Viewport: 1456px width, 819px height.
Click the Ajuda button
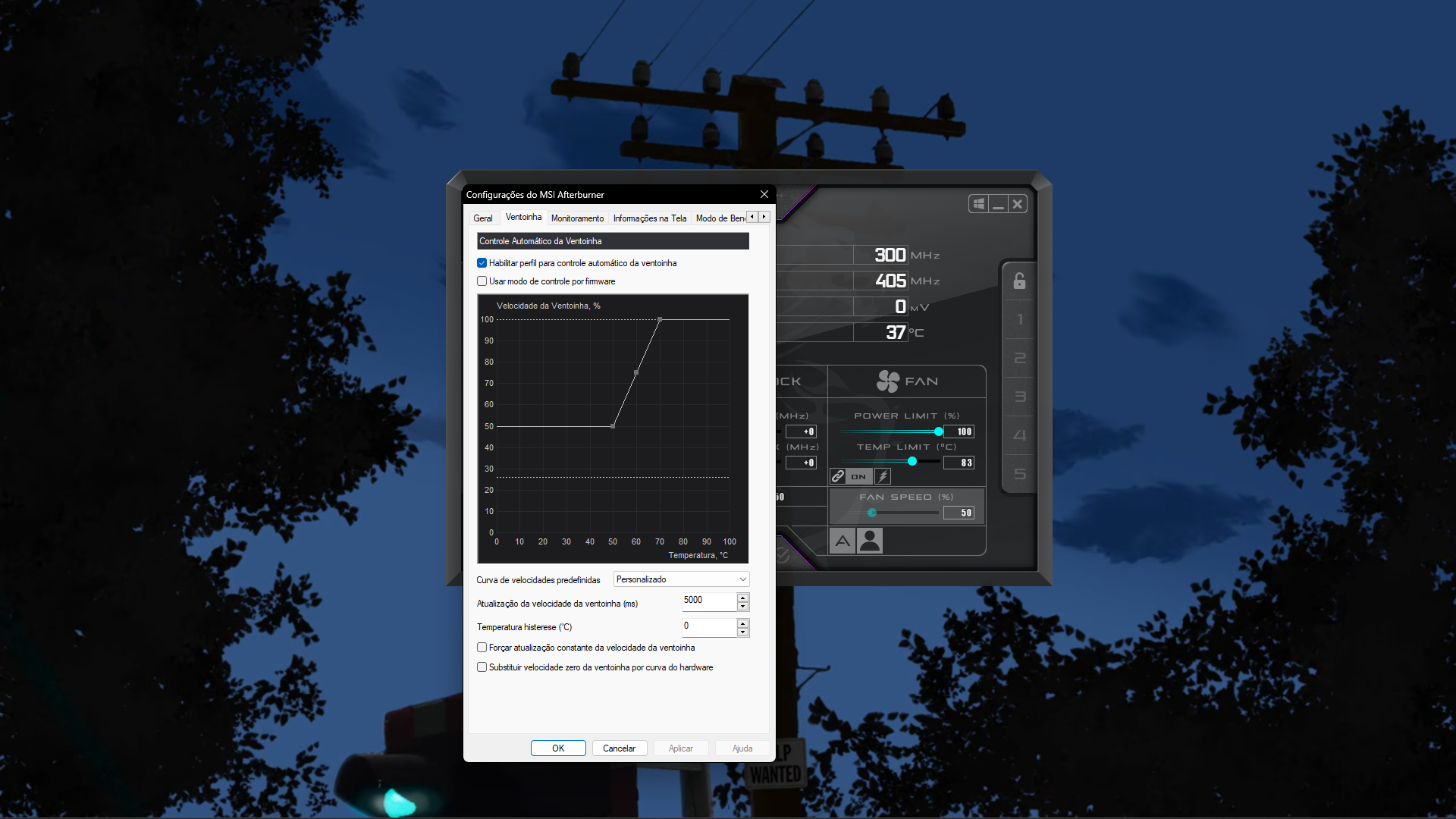click(742, 748)
